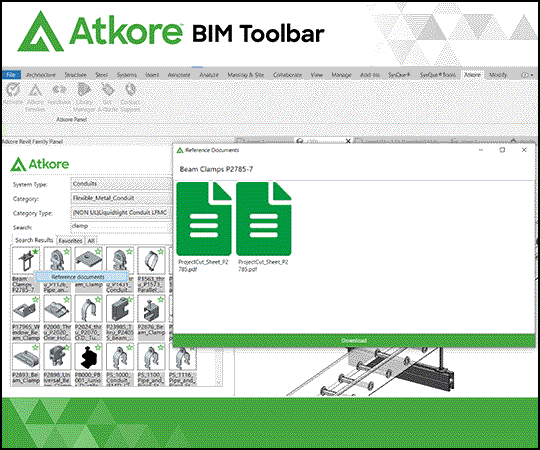Favorite the second family in top row
The height and width of the screenshot is (450, 540).
(x=67, y=252)
